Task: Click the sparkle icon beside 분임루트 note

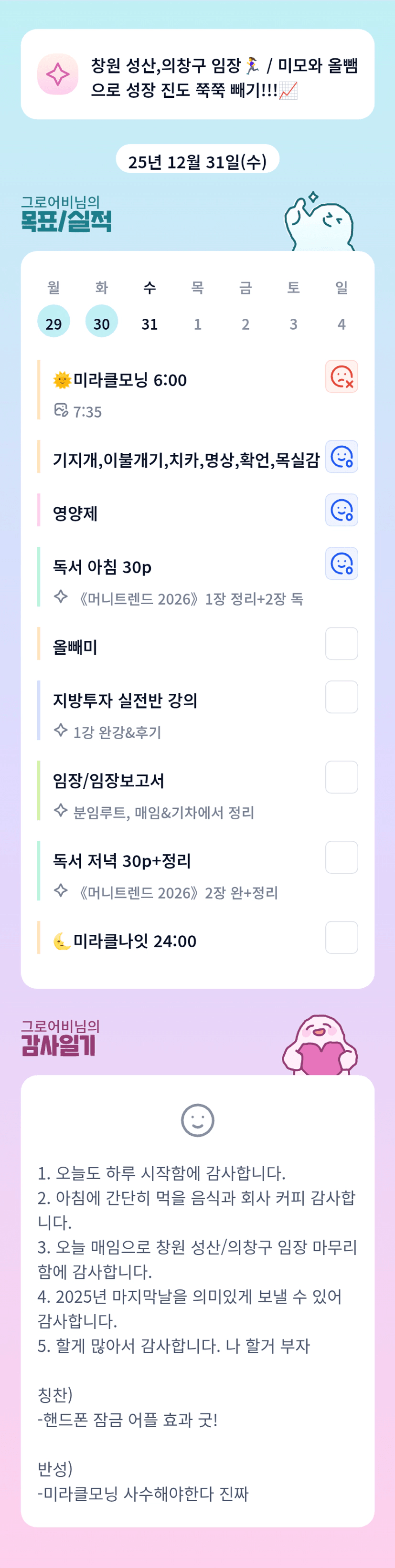Action: click(x=60, y=810)
